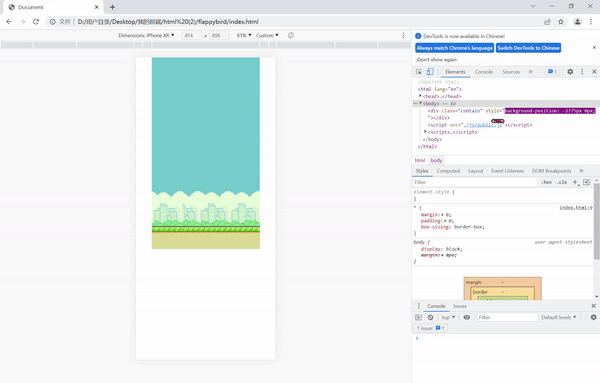Viewport: 600px width, 383px height.
Task: Bookmark this page with the star
Action: (x=561, y=22)
